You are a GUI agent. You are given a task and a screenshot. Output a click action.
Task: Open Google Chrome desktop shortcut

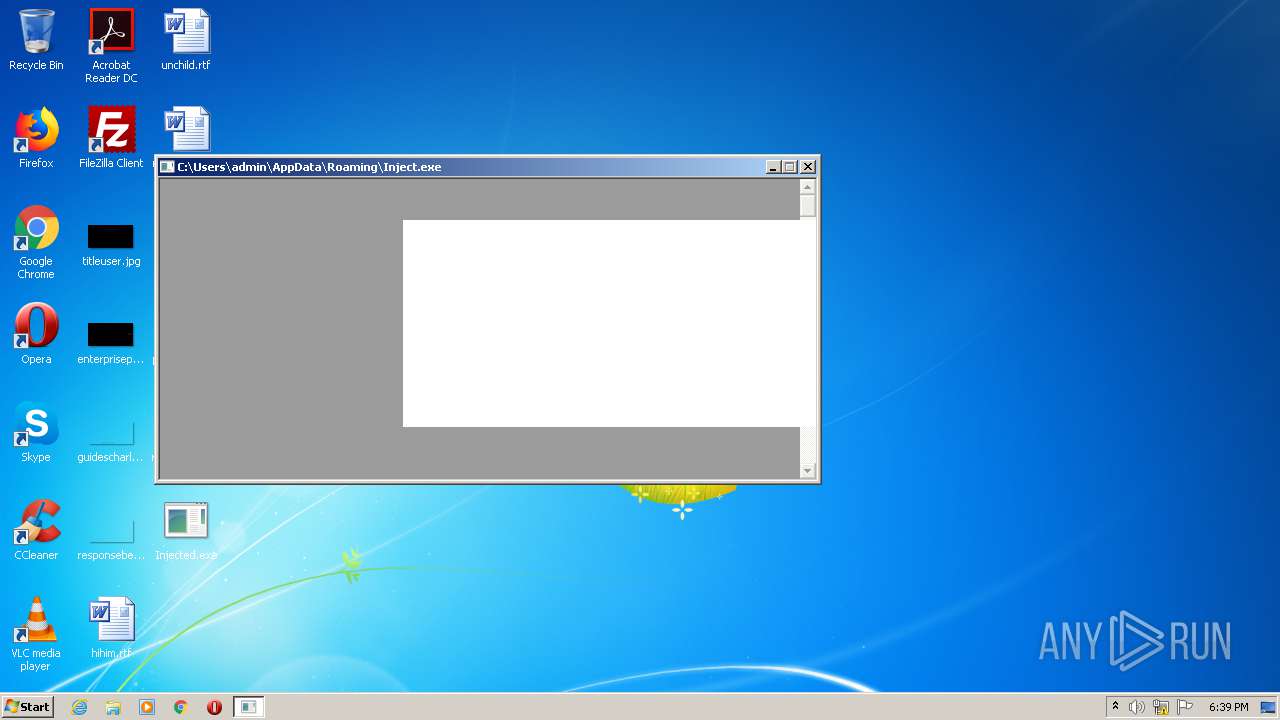tap(36, 242)
